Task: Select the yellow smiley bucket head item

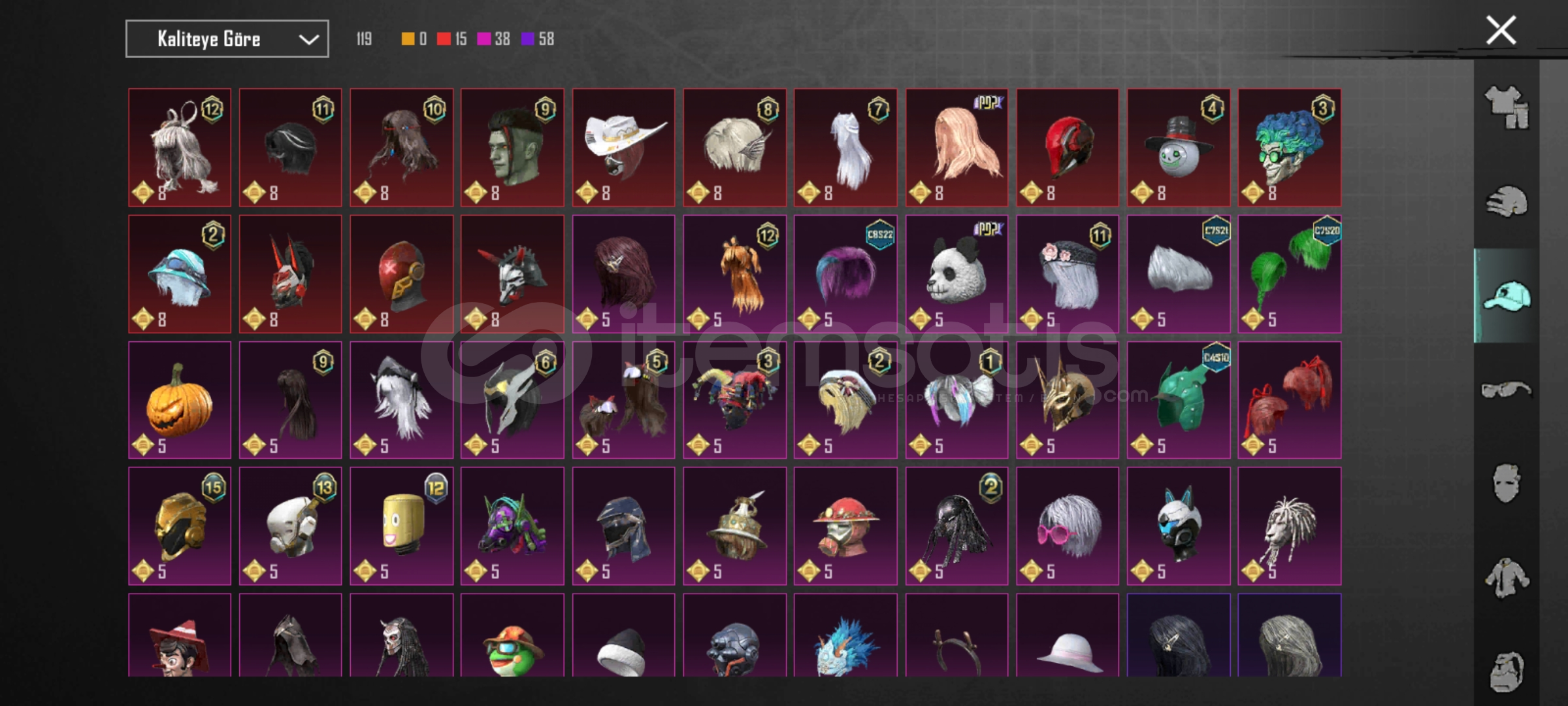Action: [x=401, y=526]
